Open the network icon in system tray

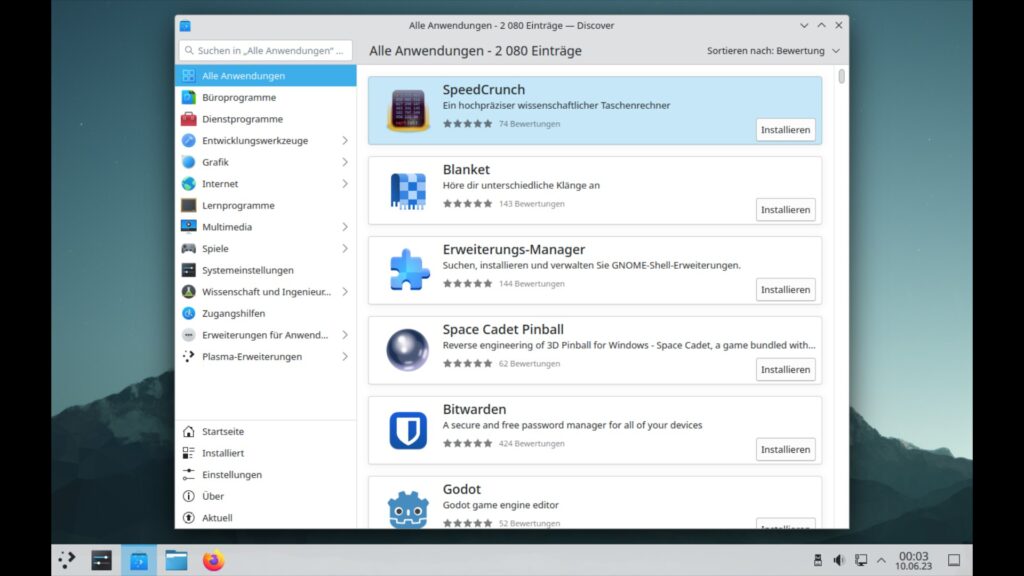[861, 560]
